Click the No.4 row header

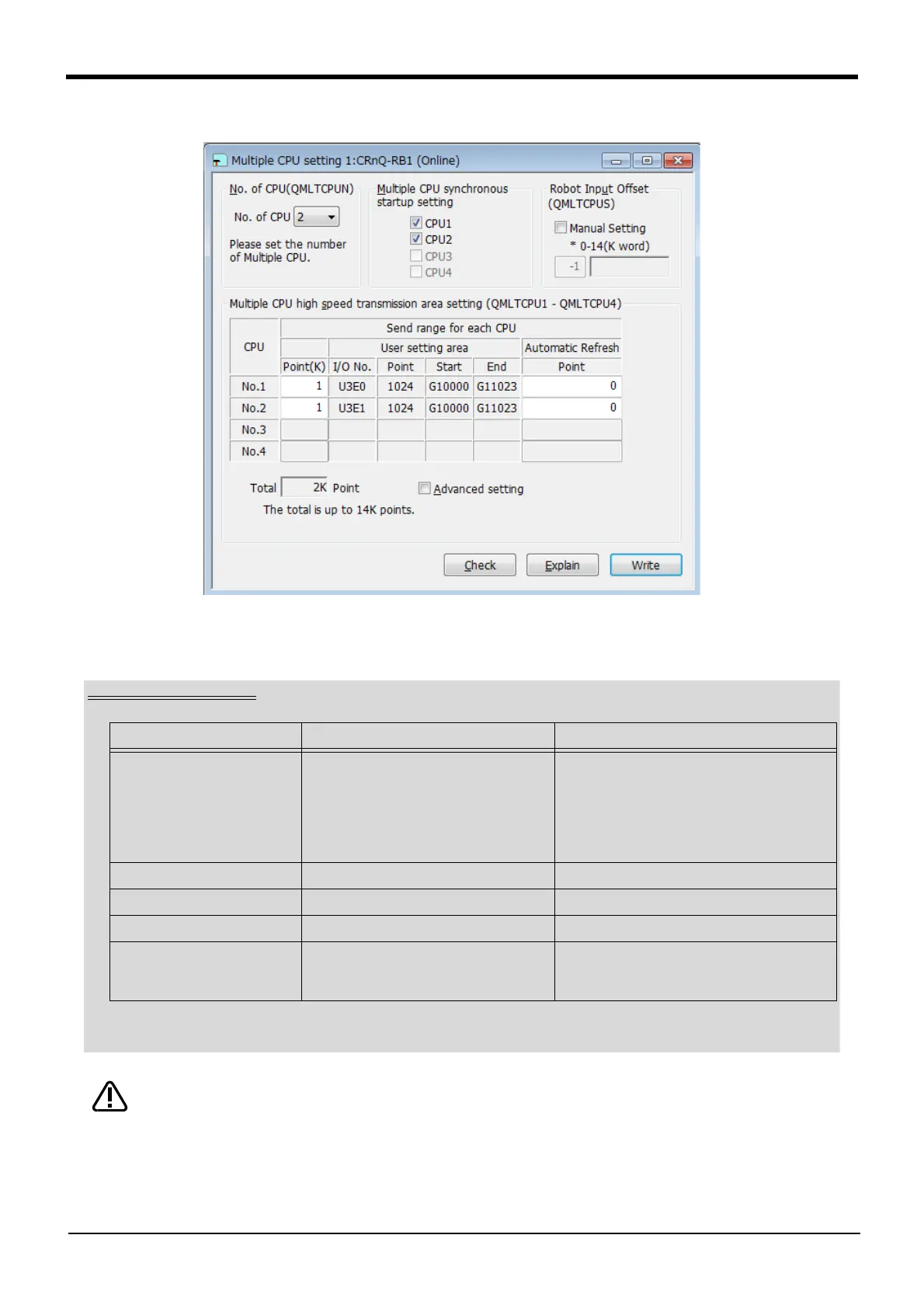click(254, 451)
